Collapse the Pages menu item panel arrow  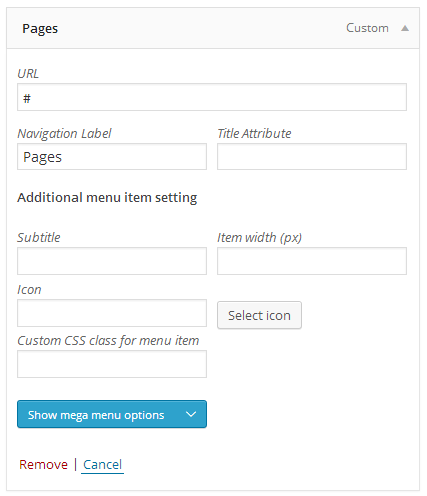[x=405, y=28]
